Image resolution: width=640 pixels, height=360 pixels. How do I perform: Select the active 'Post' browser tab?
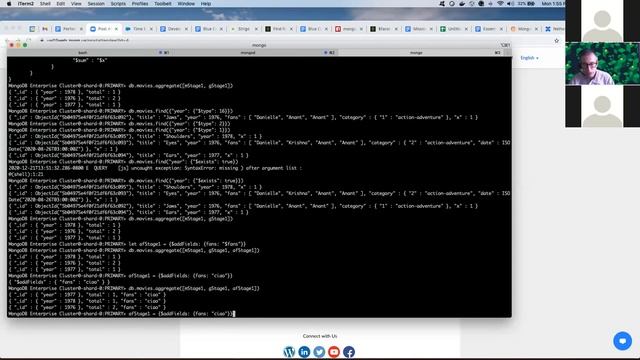click(104, 29)
